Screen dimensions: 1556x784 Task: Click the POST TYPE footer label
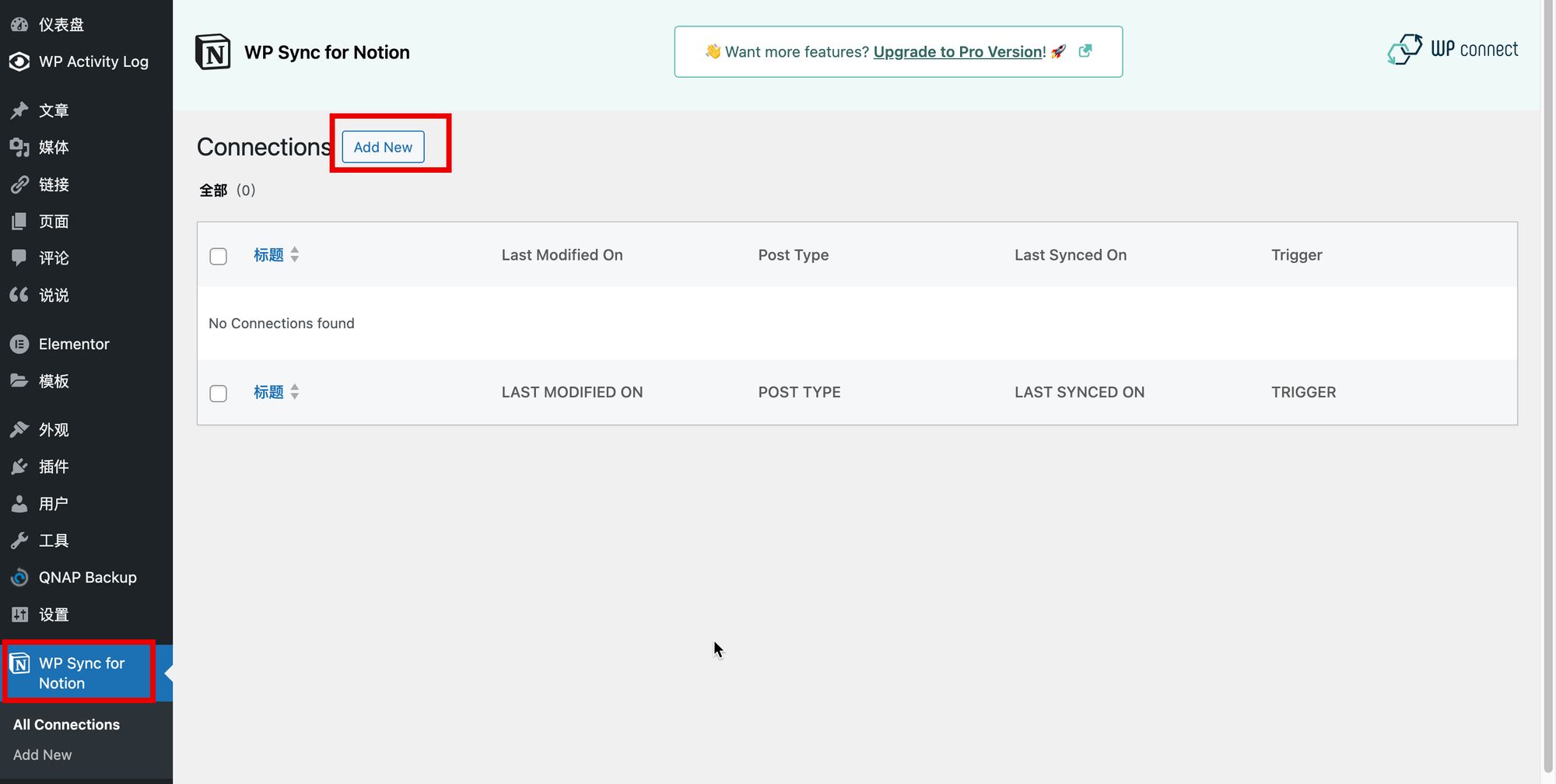[800, 392]
